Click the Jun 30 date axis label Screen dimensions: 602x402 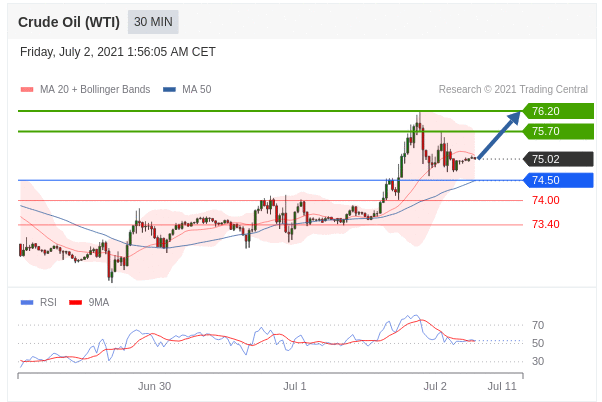[154, 386]
